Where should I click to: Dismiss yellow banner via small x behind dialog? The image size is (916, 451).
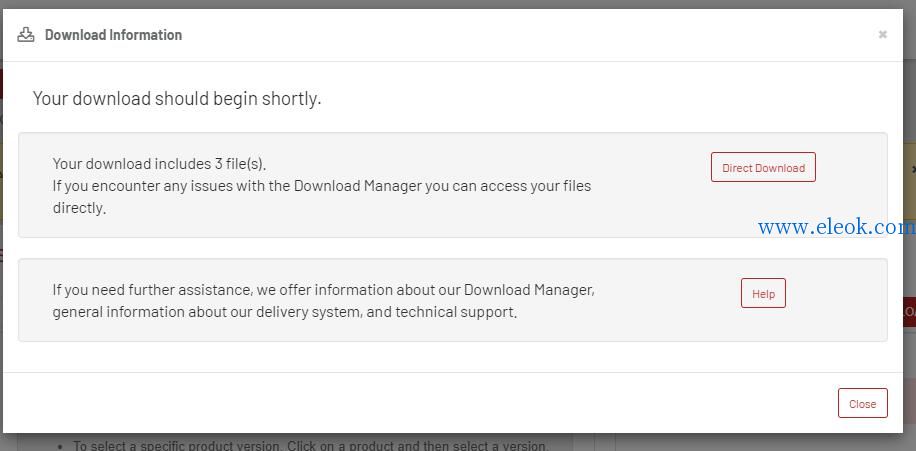tap(913, 169)
